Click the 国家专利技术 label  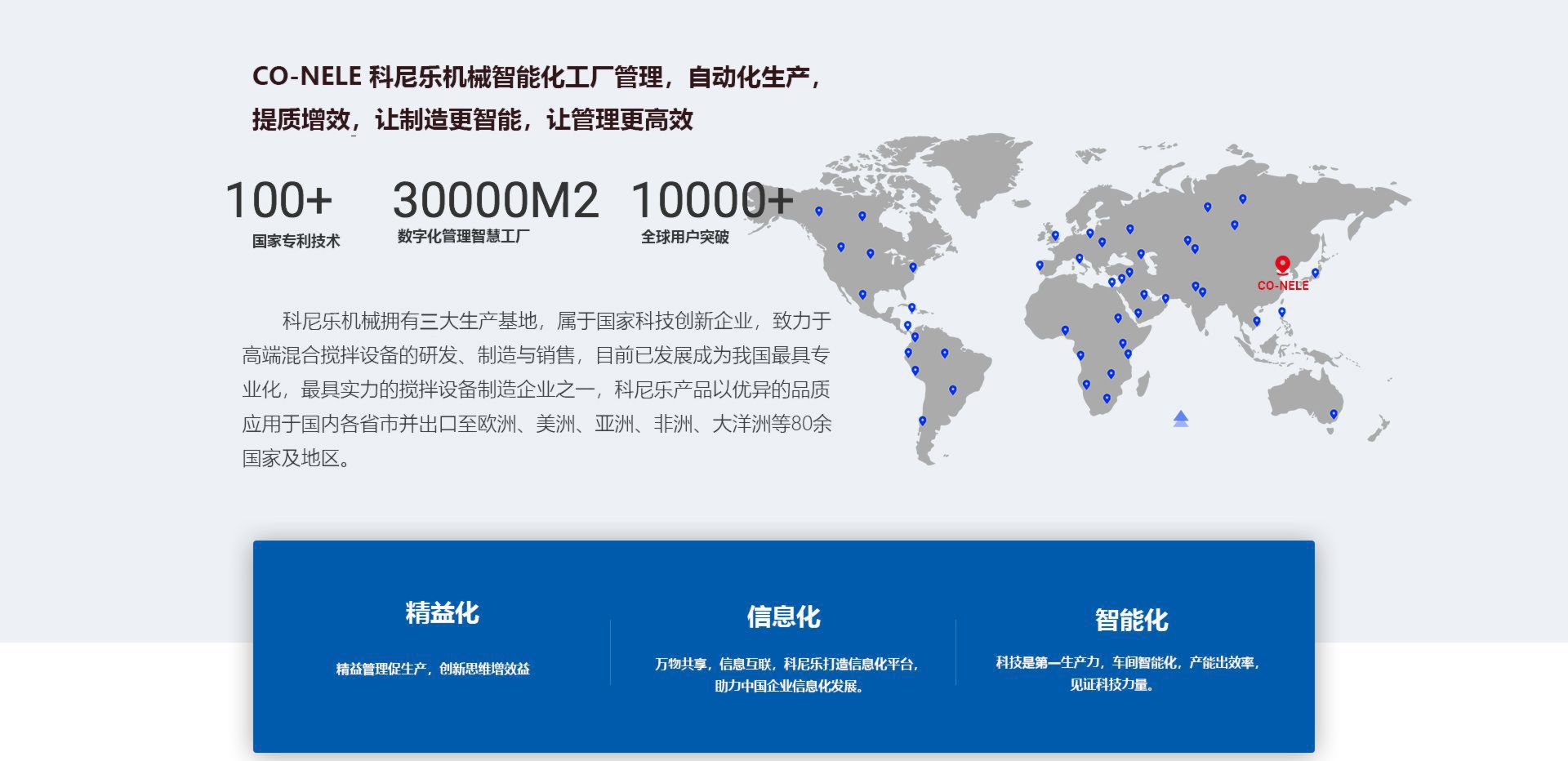tap(296, 241)
